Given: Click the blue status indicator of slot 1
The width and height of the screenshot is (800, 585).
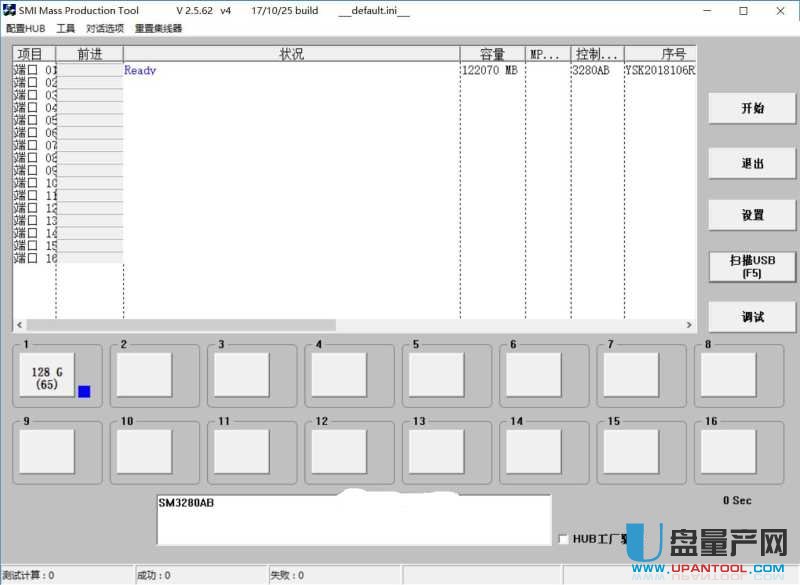Looking at the screenshot, I should (84, 391).
